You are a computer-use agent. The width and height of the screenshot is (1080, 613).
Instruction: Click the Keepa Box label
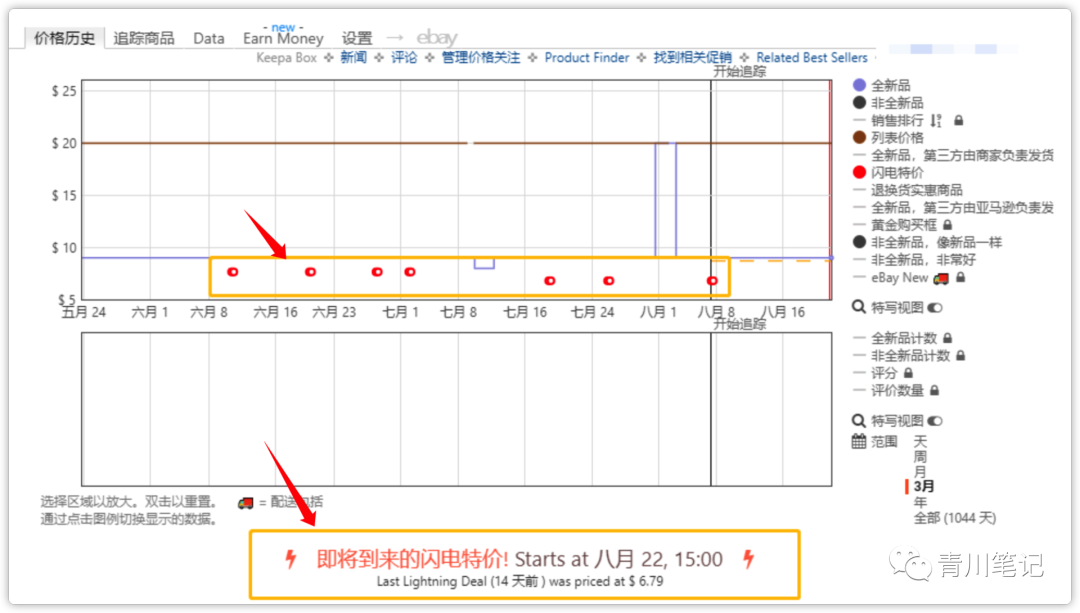(287, 58)
